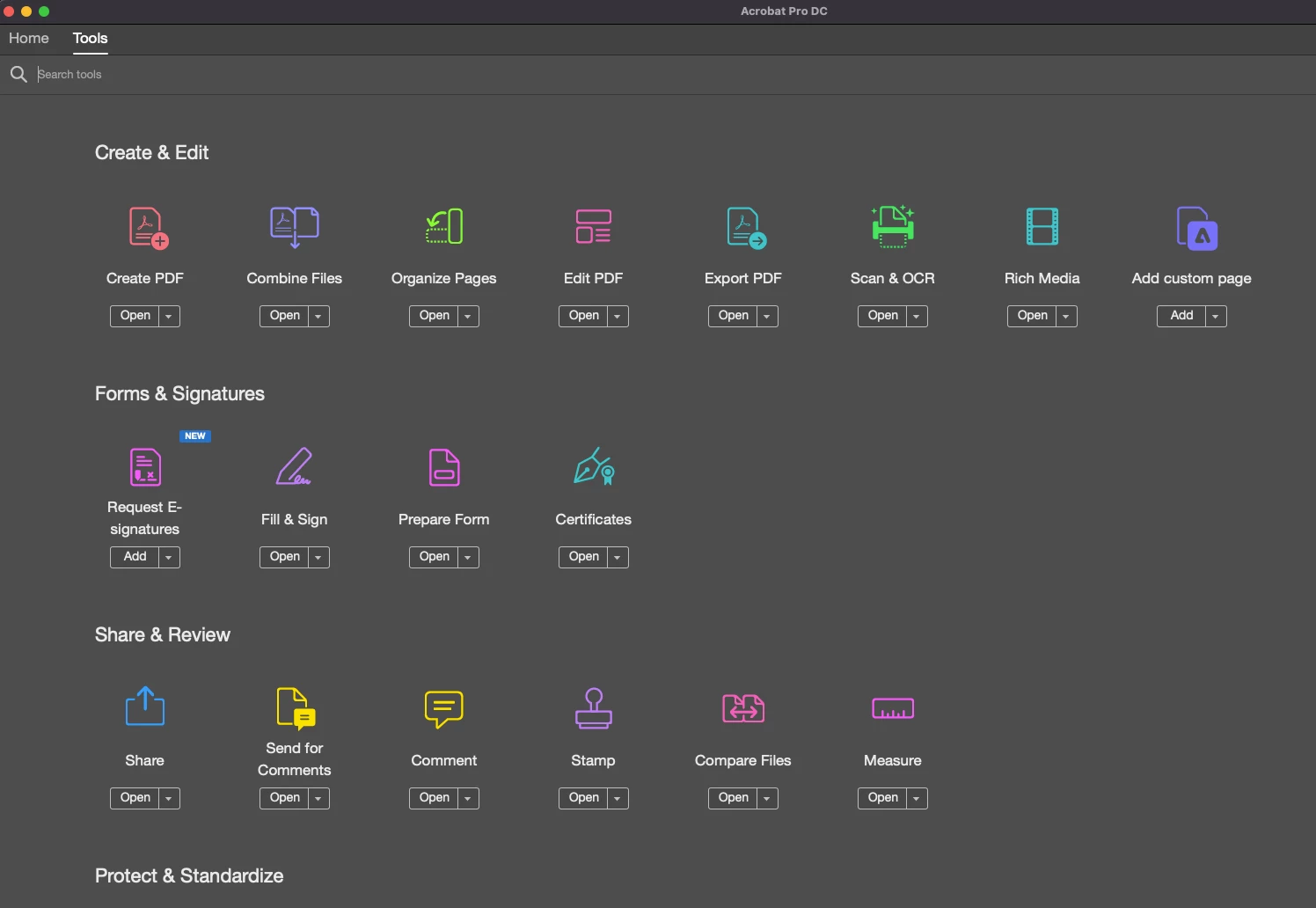
Task: Click Open button under Send for Comments
Action: pyautogui.click(x=284, y=798)
